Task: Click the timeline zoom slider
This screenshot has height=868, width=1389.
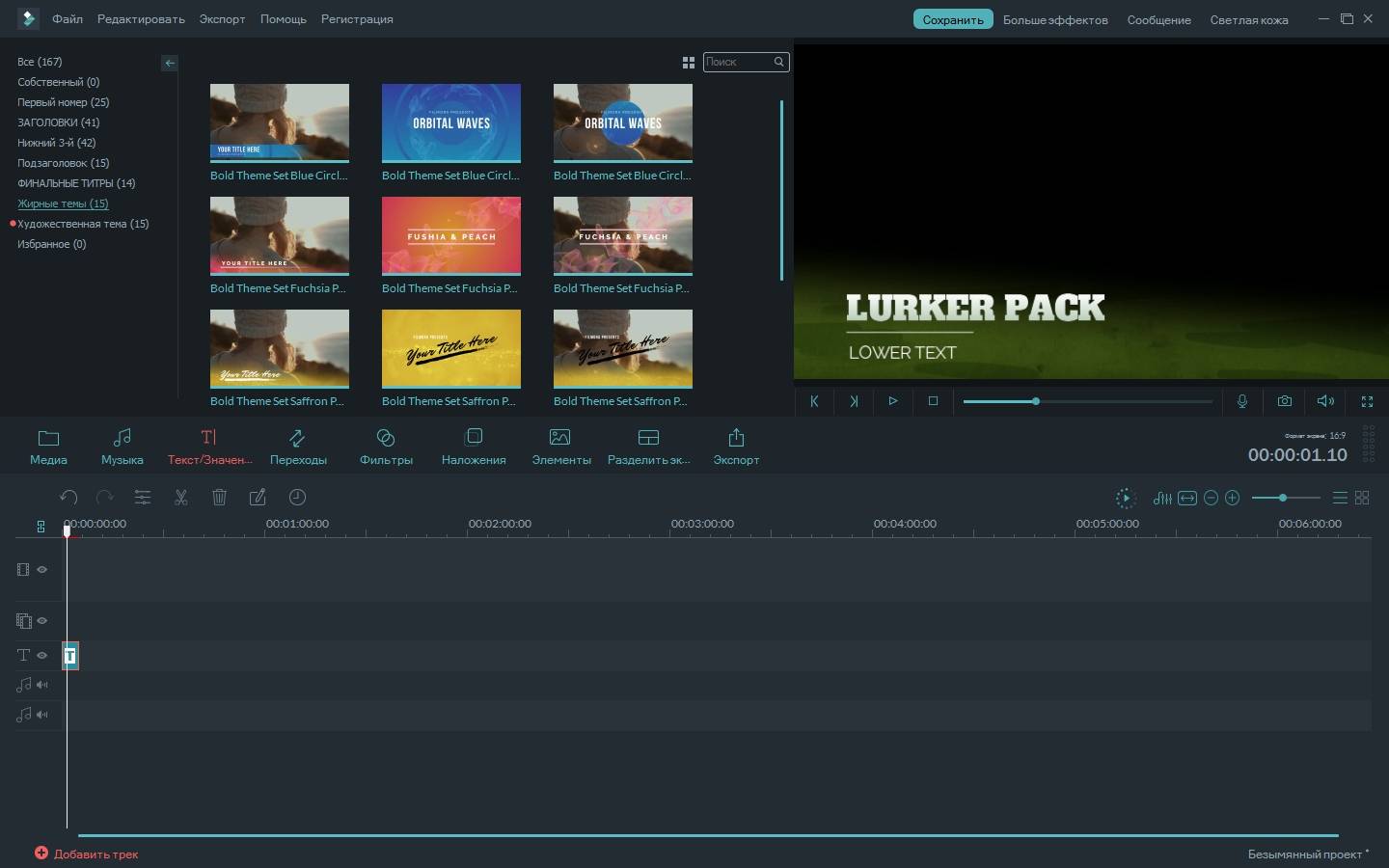Action: coord(1285,498)
